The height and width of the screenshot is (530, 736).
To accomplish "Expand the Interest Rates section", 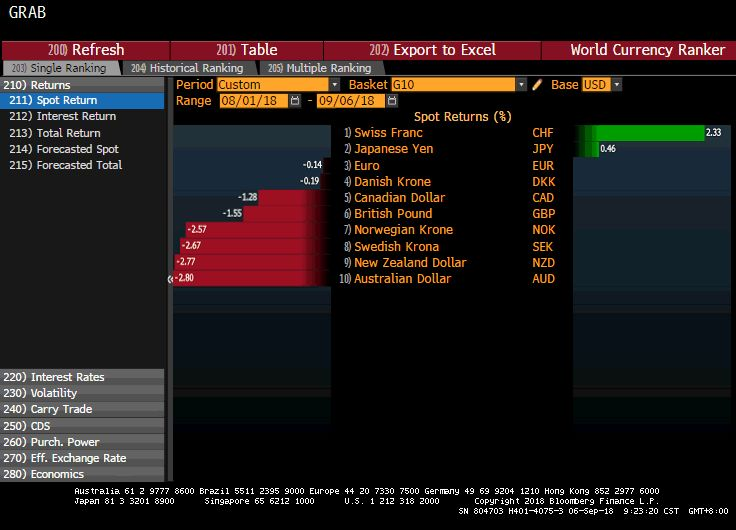I will coord(82,377).
